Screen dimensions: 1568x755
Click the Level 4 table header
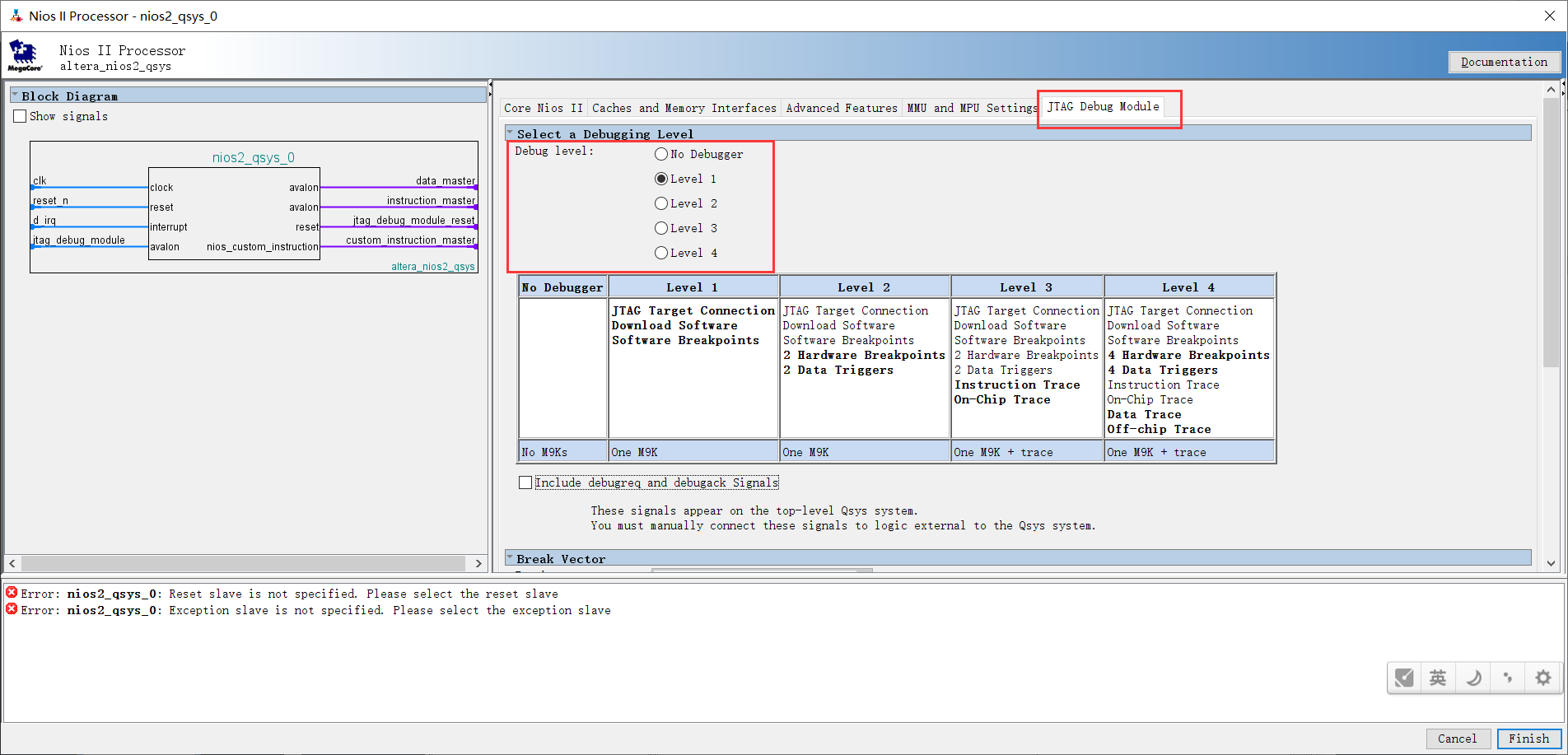tap(1188, 287)
